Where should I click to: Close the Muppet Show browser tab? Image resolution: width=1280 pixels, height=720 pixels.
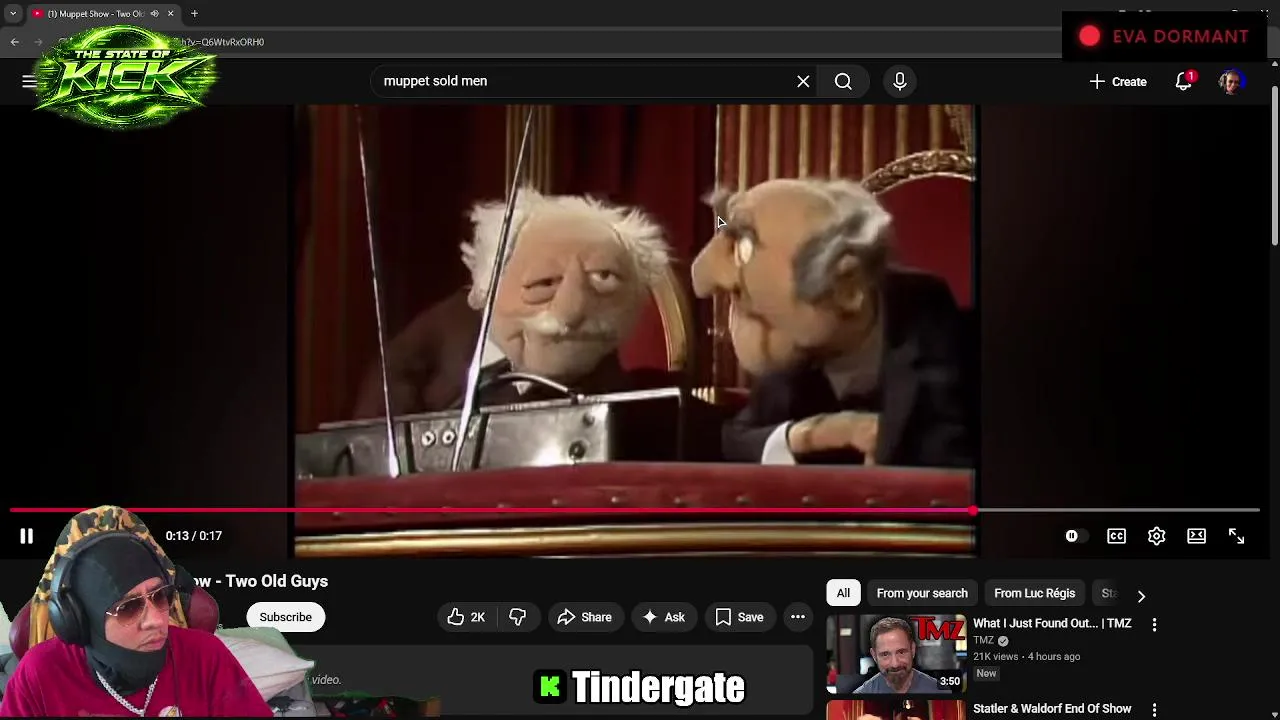click(x=170, y=13)
